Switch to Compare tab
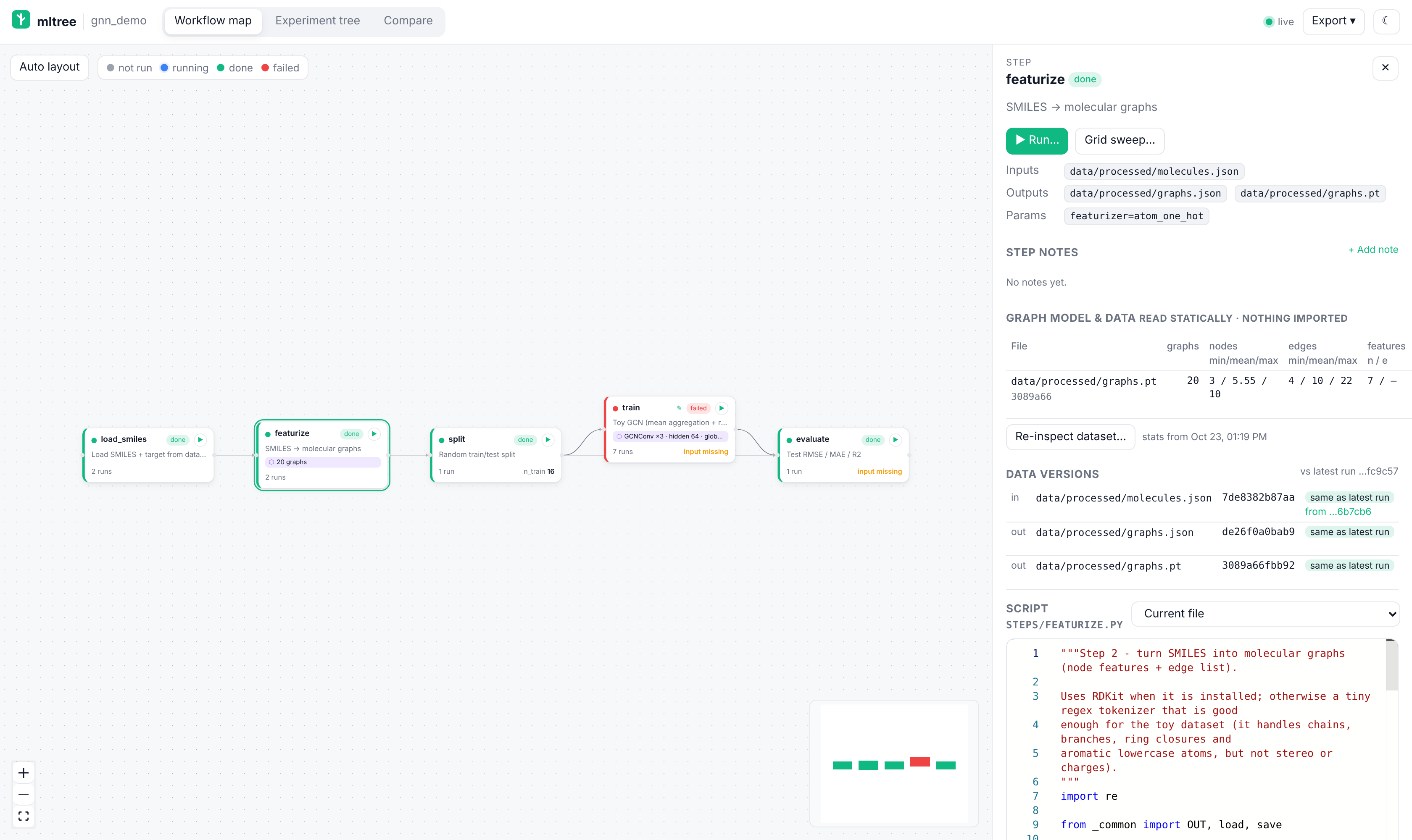The height and width of the screenshot is (840, 1412). tap(408, 21)
